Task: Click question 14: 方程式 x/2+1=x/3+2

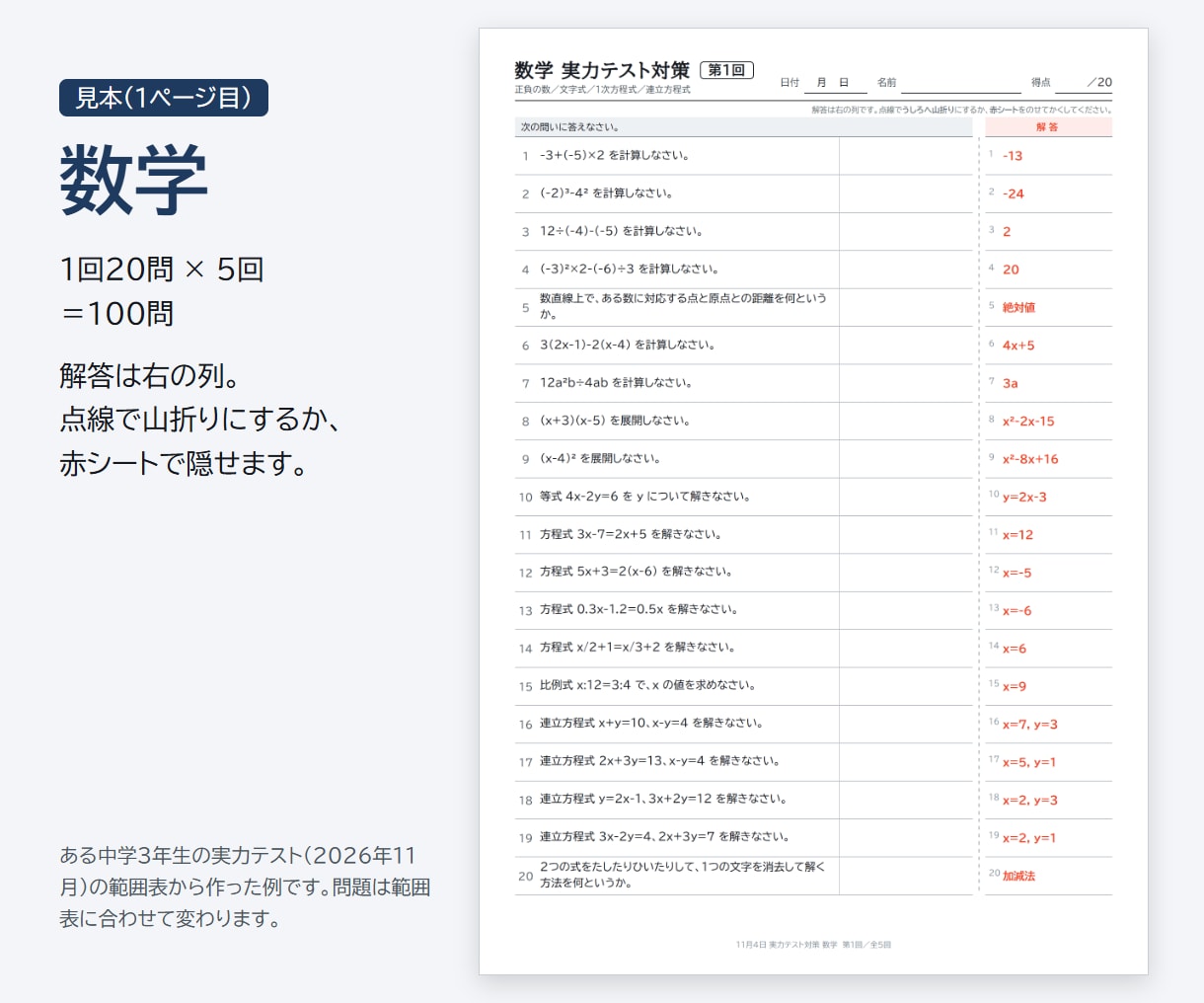Action: (x=638, y=648)
